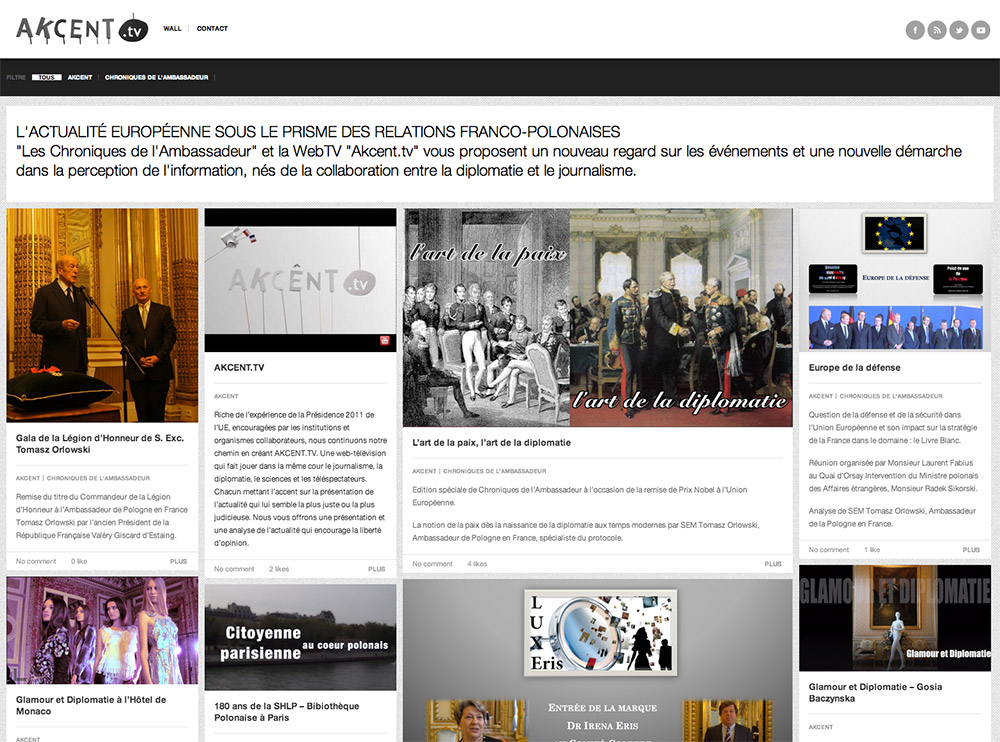This screenshot has width=1000, height=742.
Task: Open 'No comment' on the Gala card
Action: tap(36, 561)
